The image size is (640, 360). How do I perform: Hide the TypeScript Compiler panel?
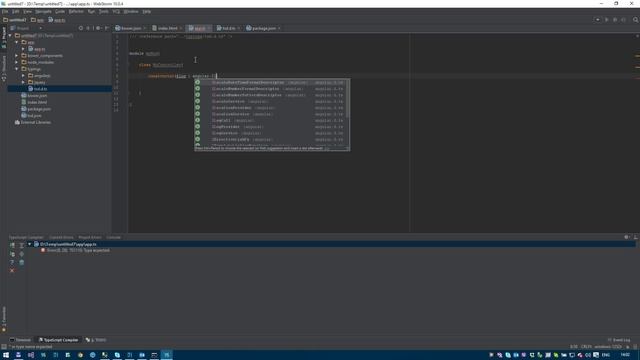(636, 237)
